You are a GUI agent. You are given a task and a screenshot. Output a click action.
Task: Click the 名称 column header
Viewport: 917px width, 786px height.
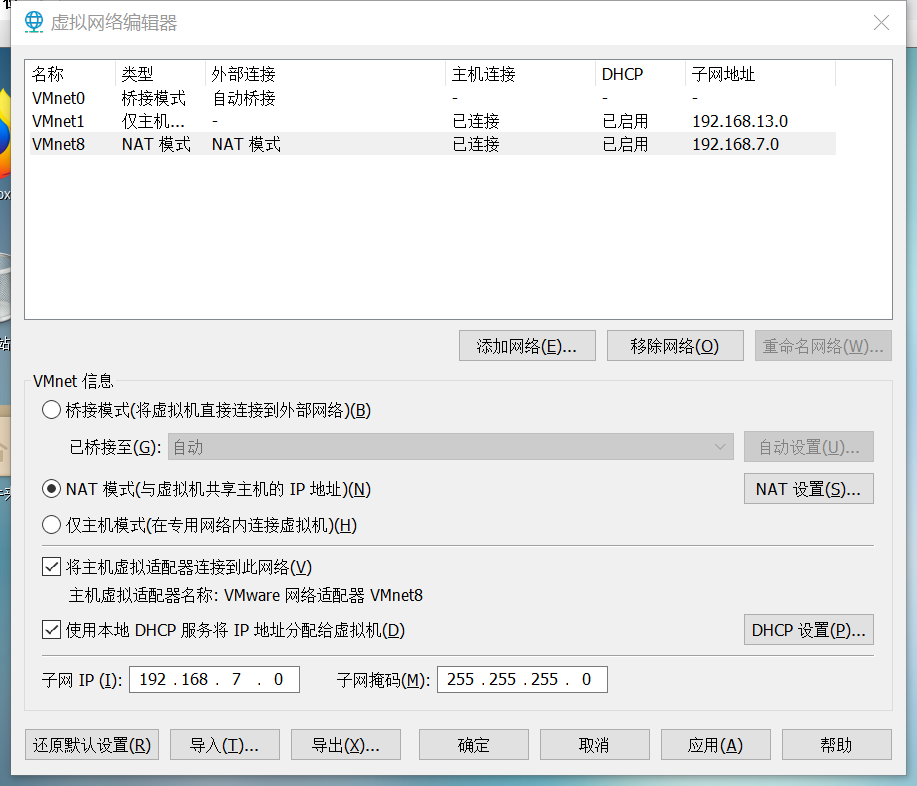[x=72, y=74]
